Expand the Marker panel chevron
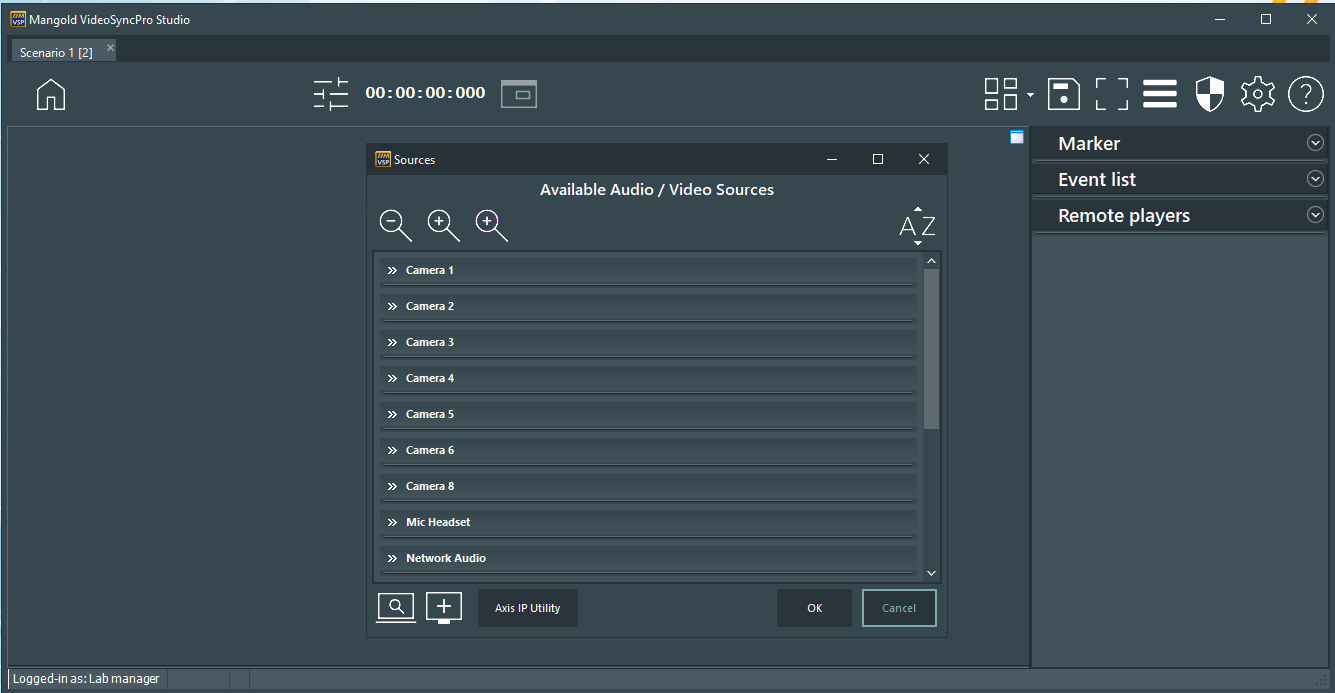This screenshot has height=693, width=1335. point(1315,143)
